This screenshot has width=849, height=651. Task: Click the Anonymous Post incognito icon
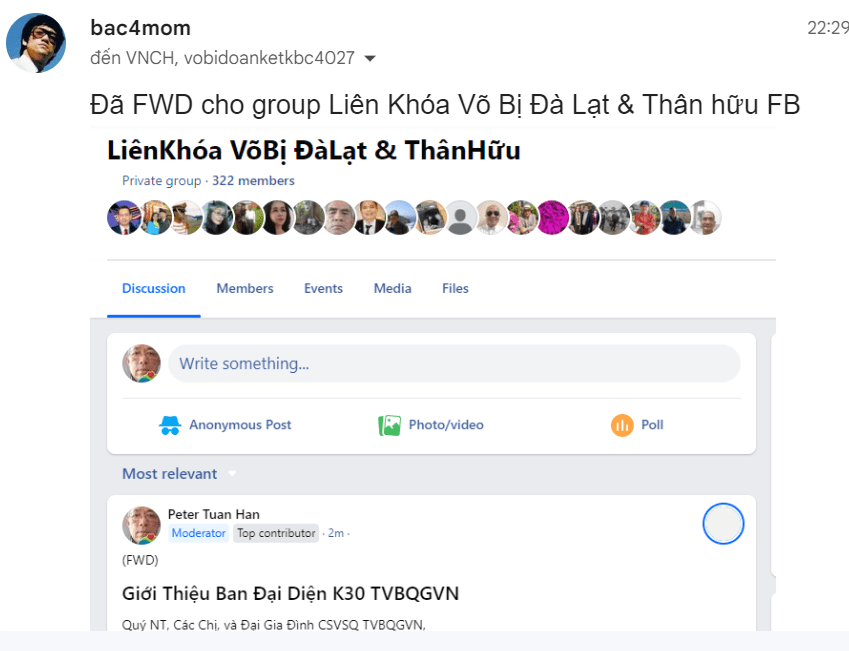click(x=170, y=425)
